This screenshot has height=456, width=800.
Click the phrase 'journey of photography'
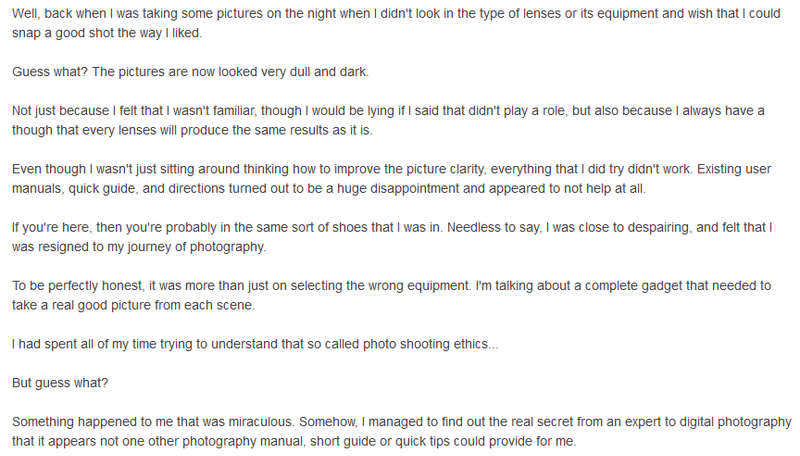pyautogui.click(x=196, y=247)
